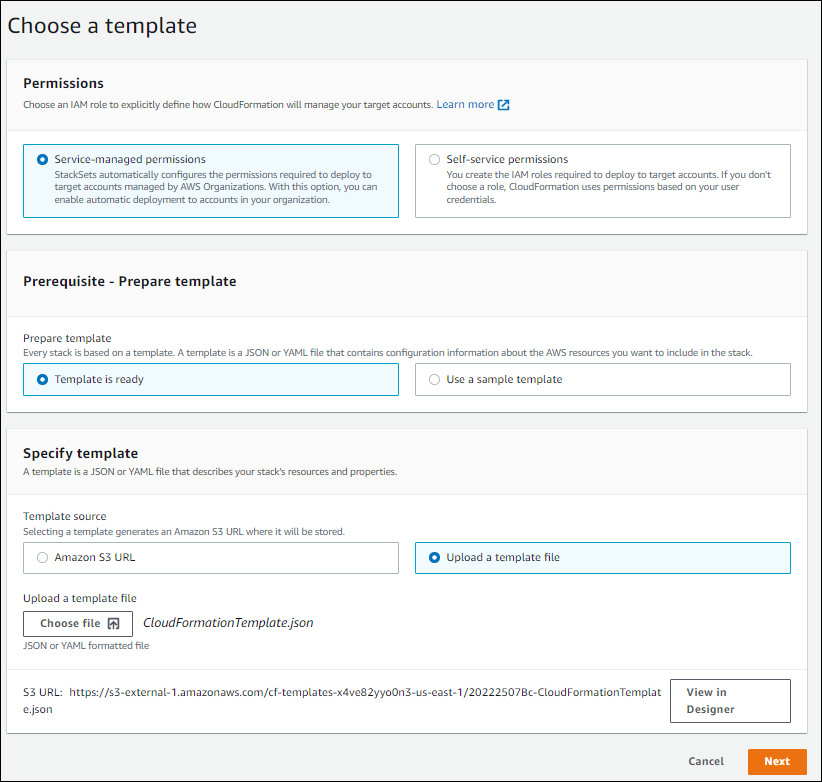Image resolution: width=822 pixels, height=782 pixels.
Task: Click the CloudFormationTemplate.json file name
Action: 230,622
